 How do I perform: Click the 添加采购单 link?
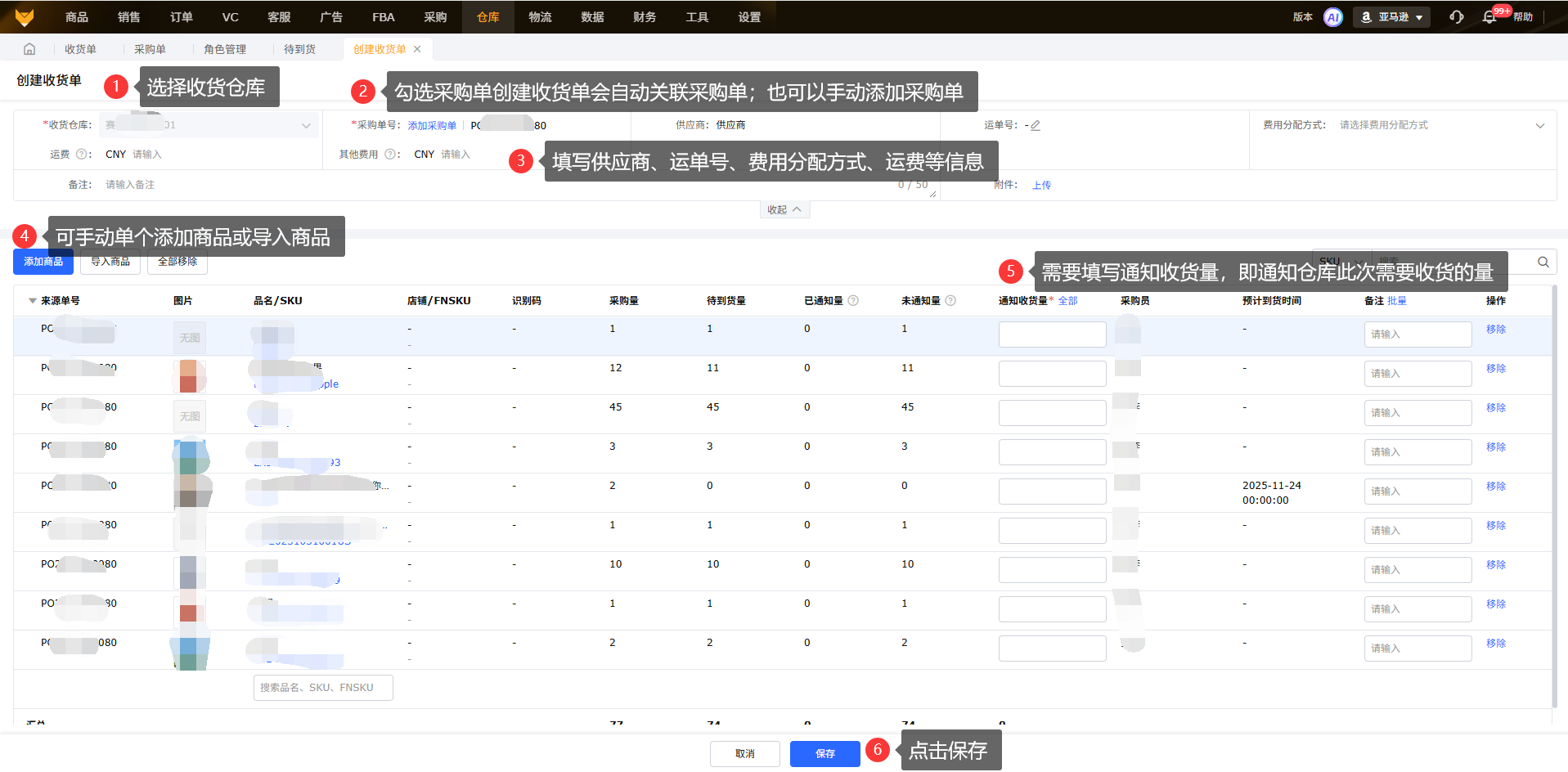pyautogui.click(x=432, y=126)
